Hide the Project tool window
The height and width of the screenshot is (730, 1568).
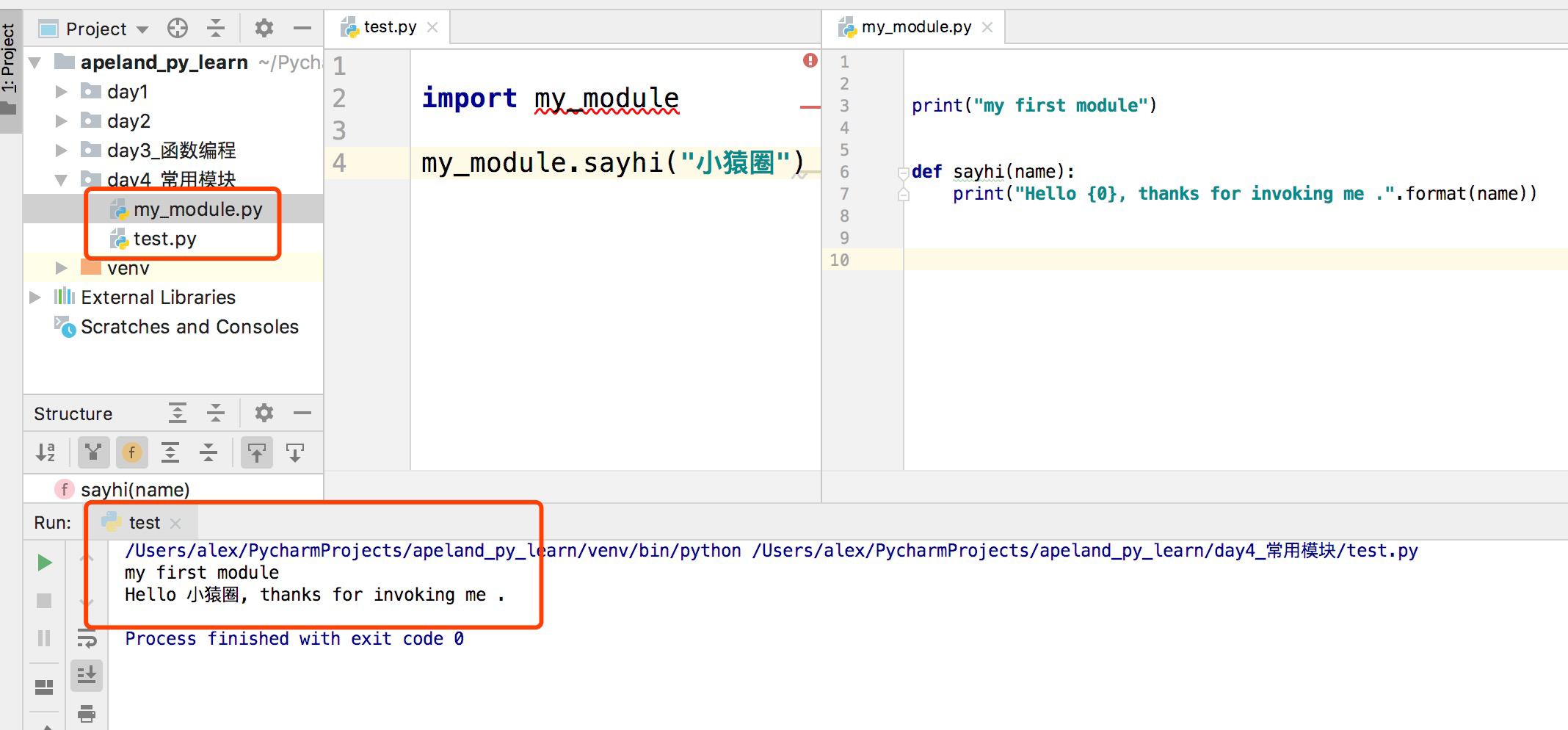(x=302, y=29)
